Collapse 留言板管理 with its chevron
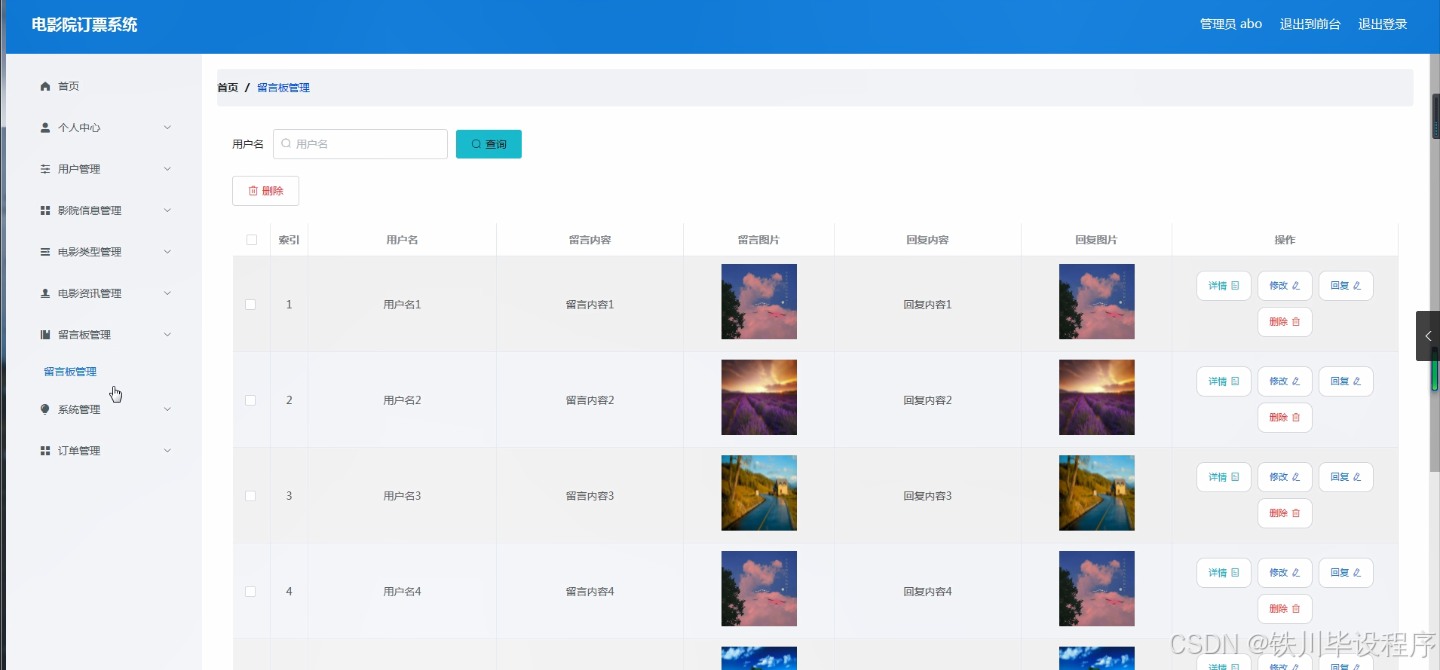 (167, 335)
